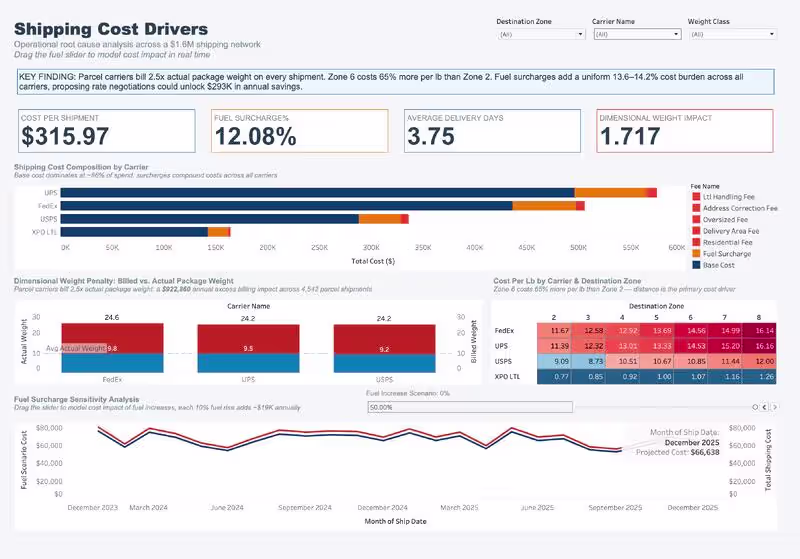800x559 pixels.
Task: Click the FedEx base cost blue bar
Action: (286, 206)
